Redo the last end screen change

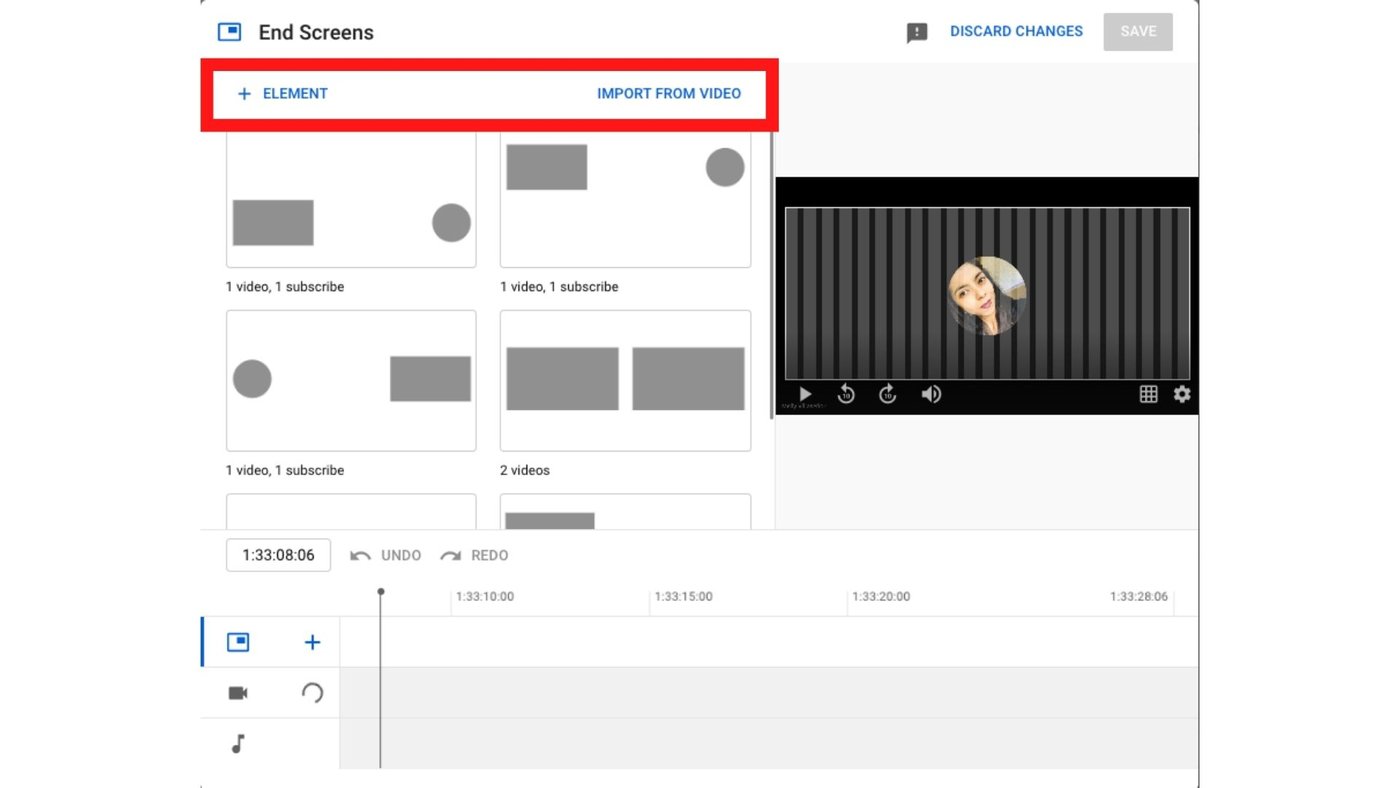pyautogui.click(x=474, y=555)
